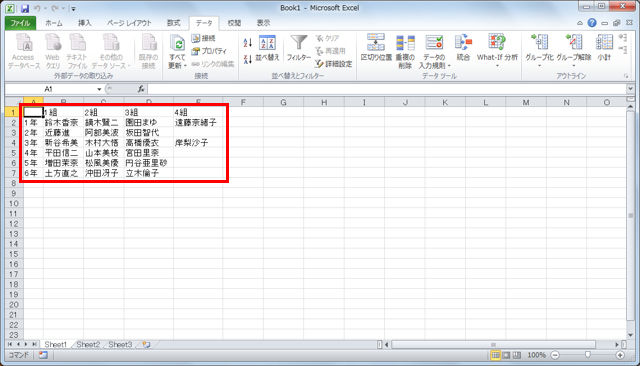Screen dimensions: 640x366
Task: Click the horizontal scrollbar right arrow
Action: (617, 345)
